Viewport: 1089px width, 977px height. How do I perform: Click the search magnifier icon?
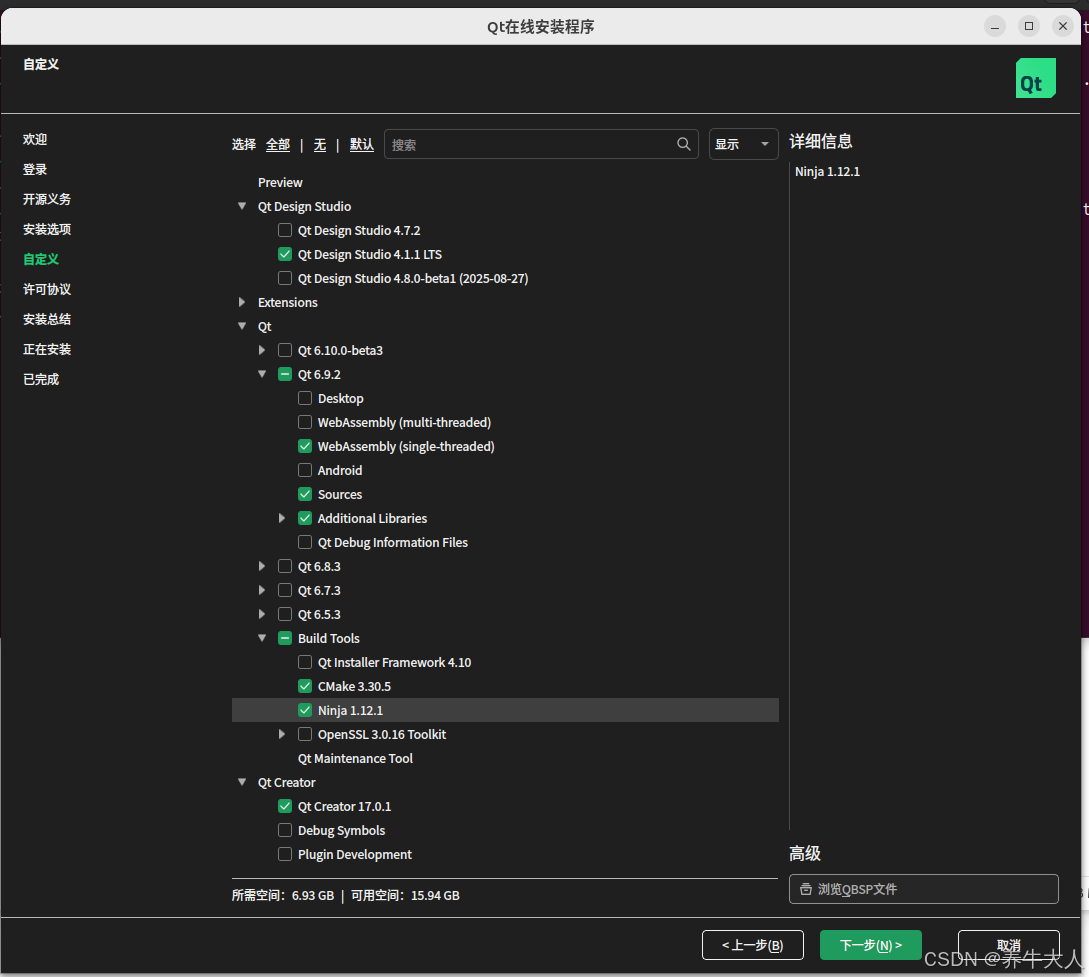pos(683,144)
